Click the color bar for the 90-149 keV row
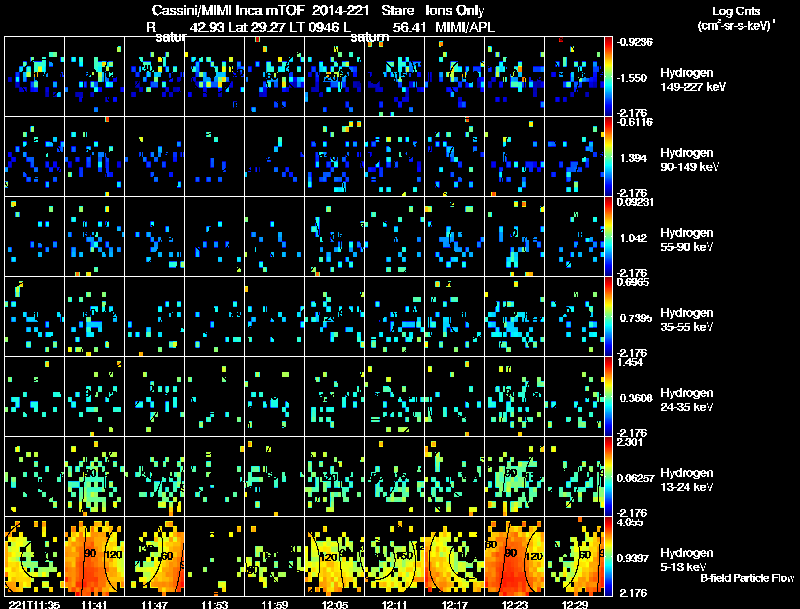 pyautogui.click(x=608, y=157)
